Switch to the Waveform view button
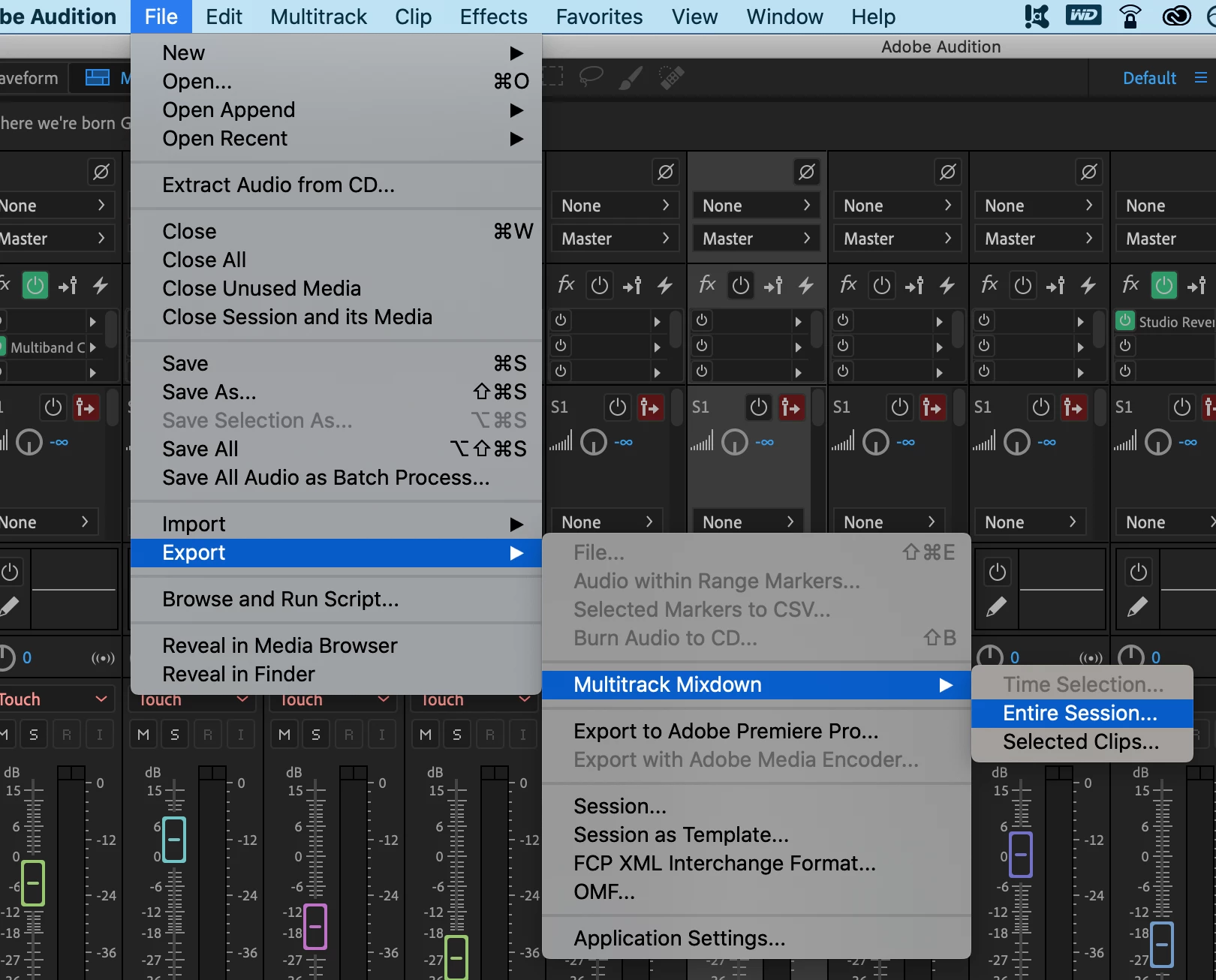The width and height of the screenshot is (1216, 980). tap(32, 78)
